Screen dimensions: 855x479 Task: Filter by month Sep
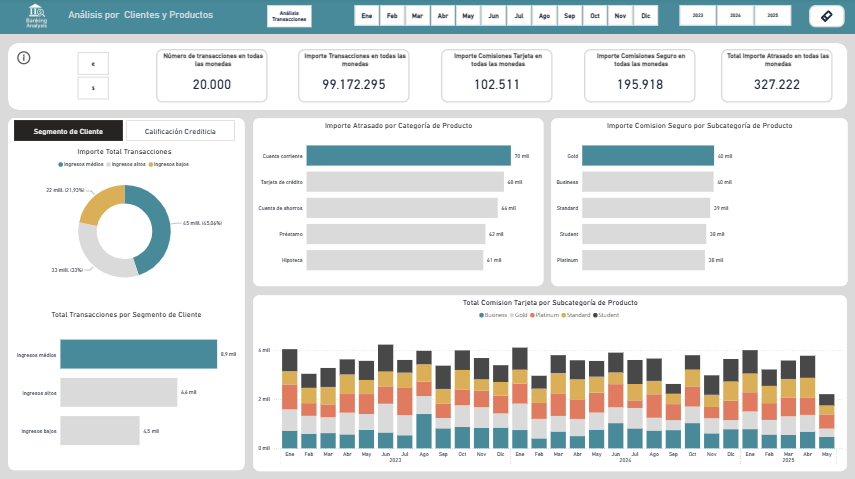(x=569, y=16)
